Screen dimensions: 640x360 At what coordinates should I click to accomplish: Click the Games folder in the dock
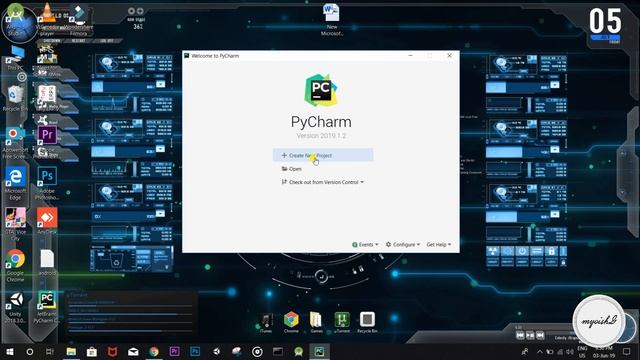click(x=316, y=322)
